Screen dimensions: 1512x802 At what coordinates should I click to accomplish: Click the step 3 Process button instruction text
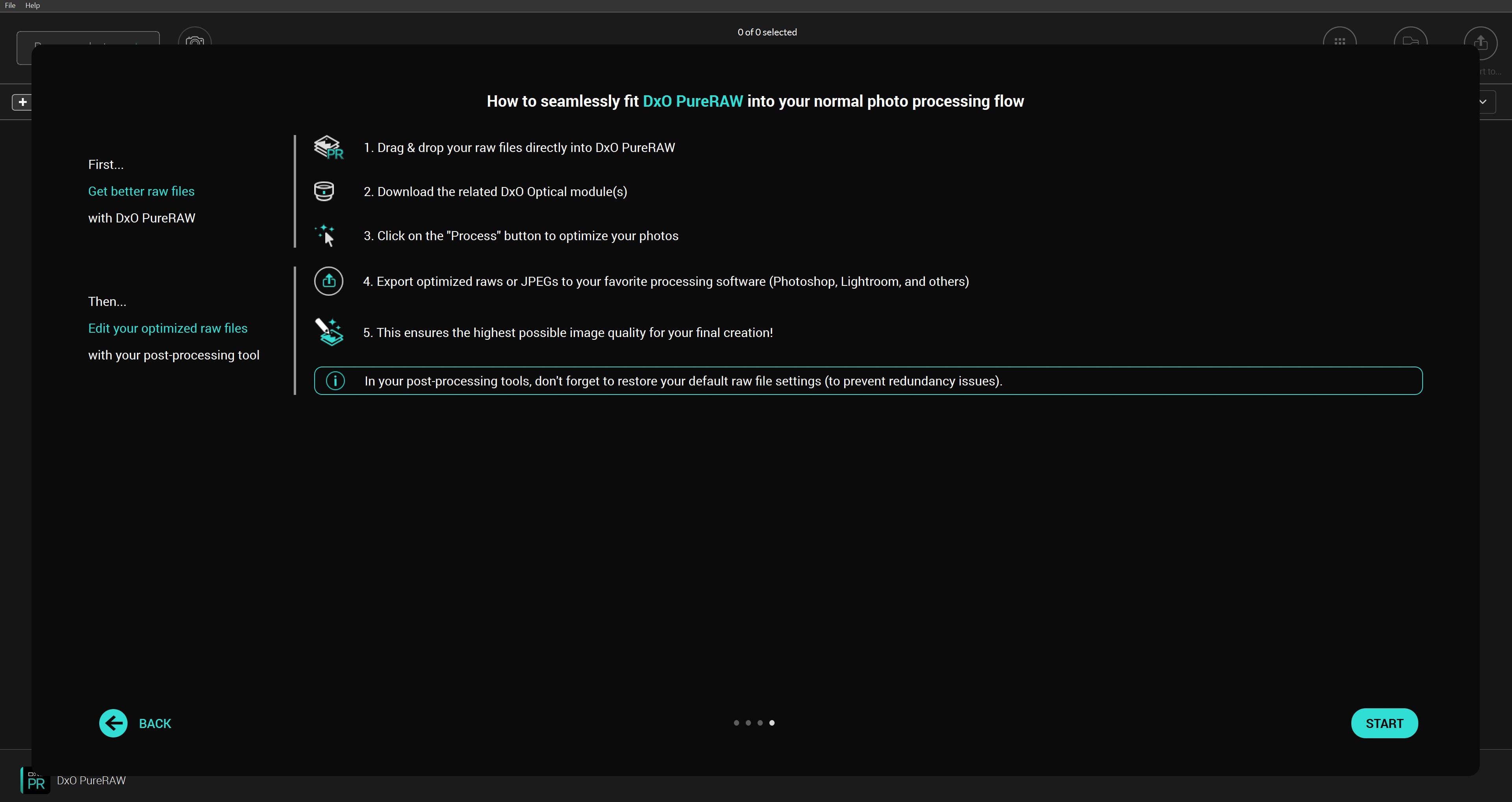(521, 235)
